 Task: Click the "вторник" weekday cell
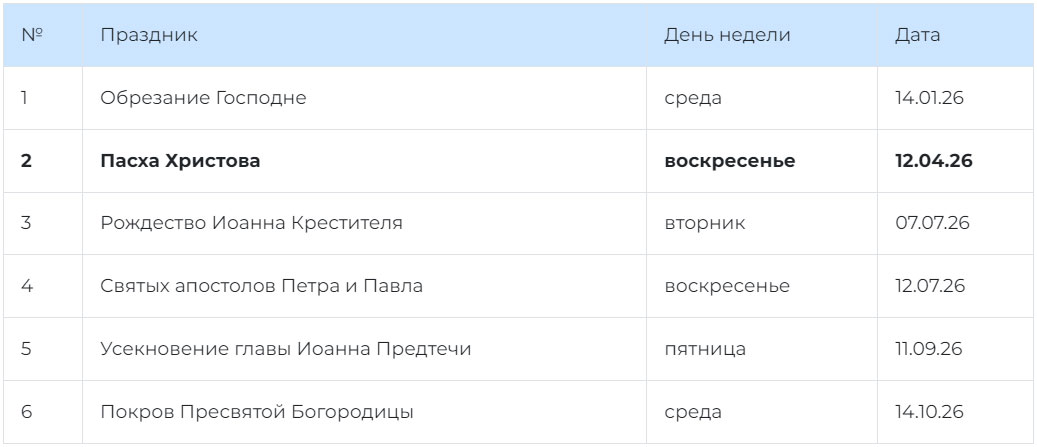pos(704,223)
